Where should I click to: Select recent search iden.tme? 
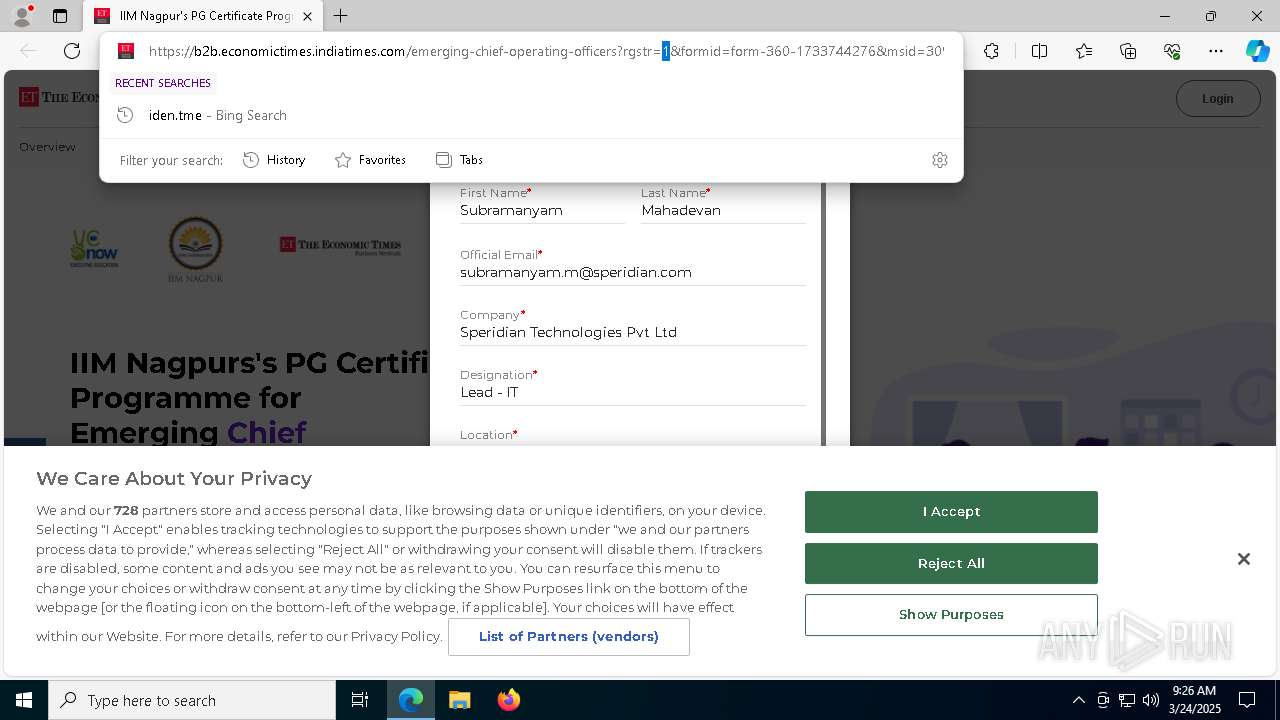(x=531, y=115)
